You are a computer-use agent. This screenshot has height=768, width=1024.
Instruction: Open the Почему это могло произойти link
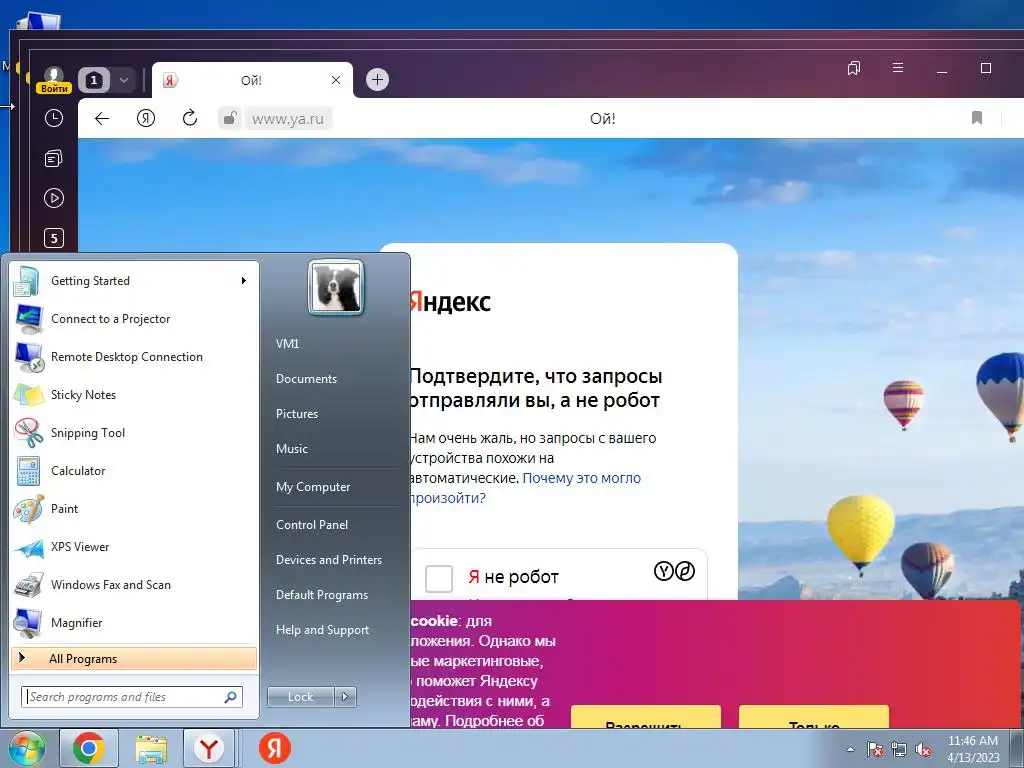pyautogui.click(x=525, y=488)
